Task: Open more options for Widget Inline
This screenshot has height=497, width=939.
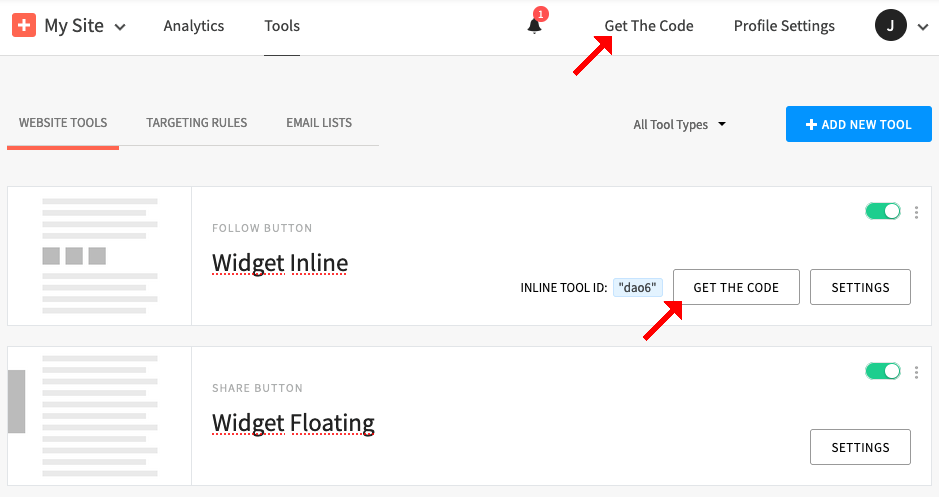Action: [x=917, y=212]
